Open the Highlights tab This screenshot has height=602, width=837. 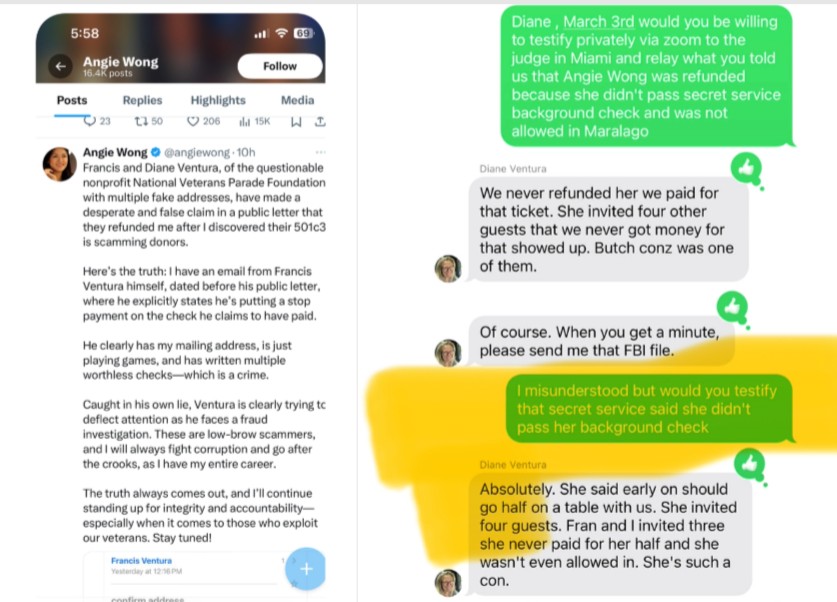pos(218,100)
